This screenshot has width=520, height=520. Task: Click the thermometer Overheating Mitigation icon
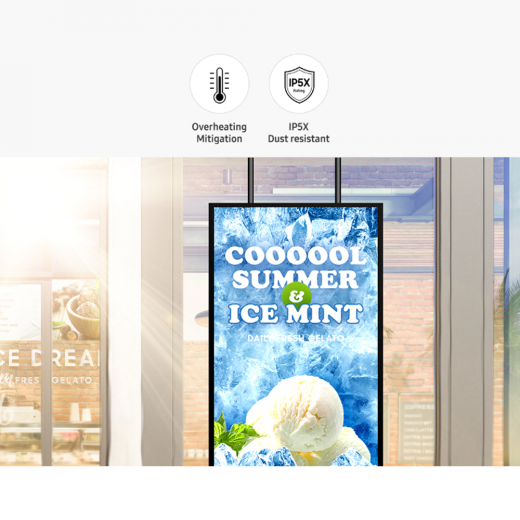pos(219,84)
